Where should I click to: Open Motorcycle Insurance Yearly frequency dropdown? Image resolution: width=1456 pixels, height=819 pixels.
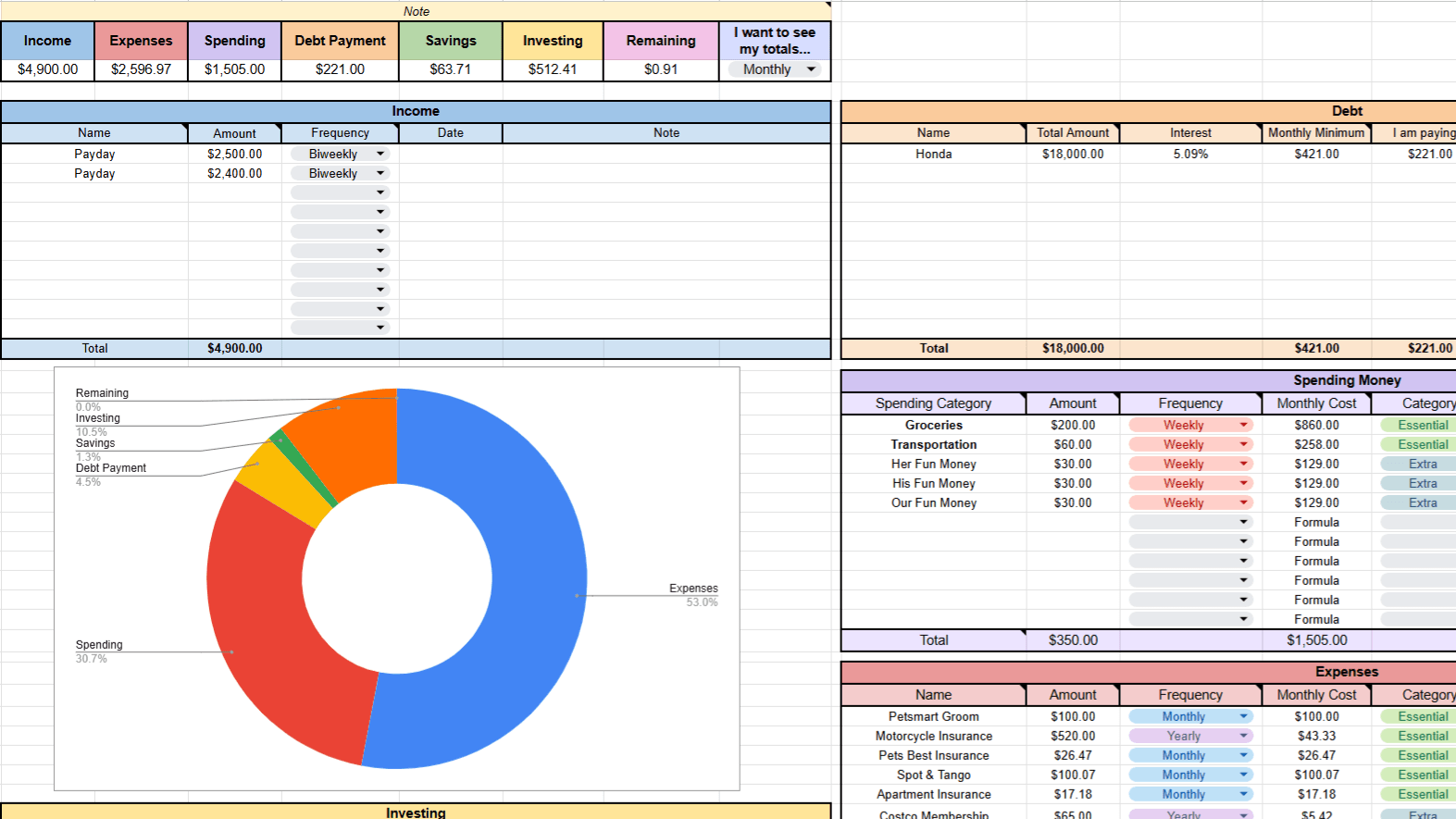click(1190, 737)
